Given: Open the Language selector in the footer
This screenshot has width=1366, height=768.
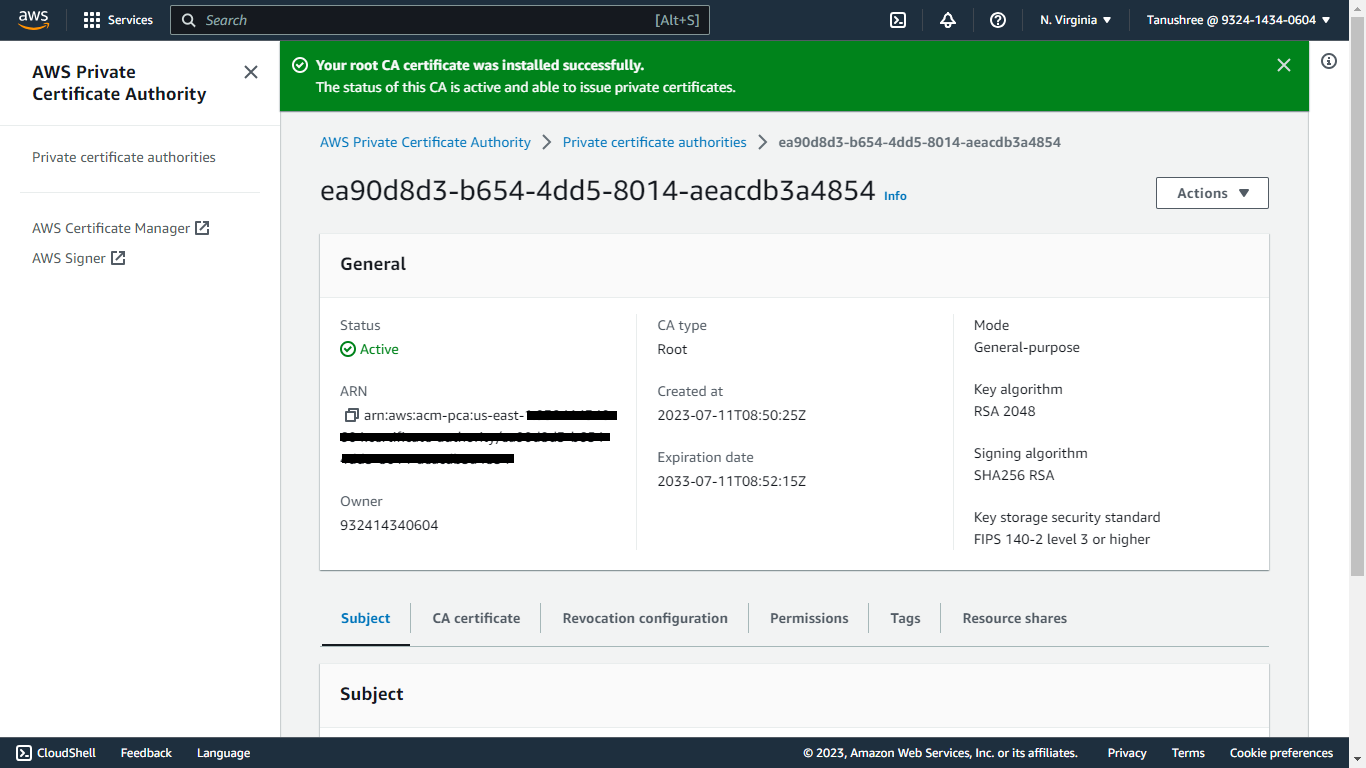Looking at the screenshot, I should (x=223, y=753).
